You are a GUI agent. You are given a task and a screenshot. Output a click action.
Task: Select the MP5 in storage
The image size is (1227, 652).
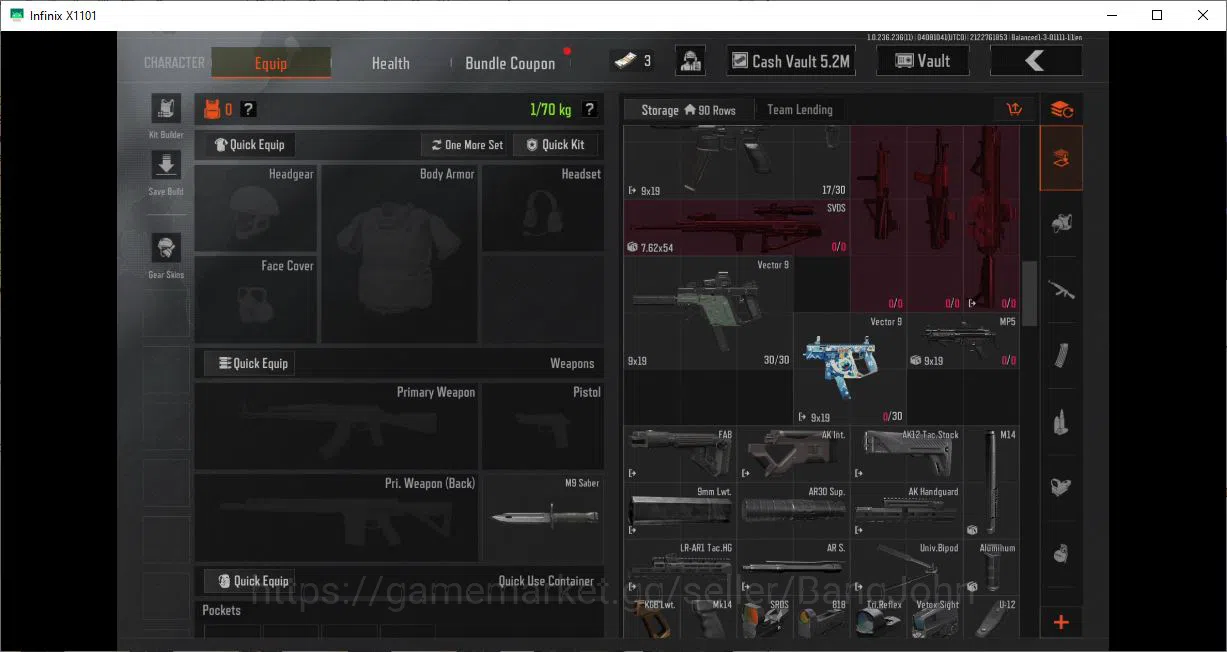click(964, 341)
